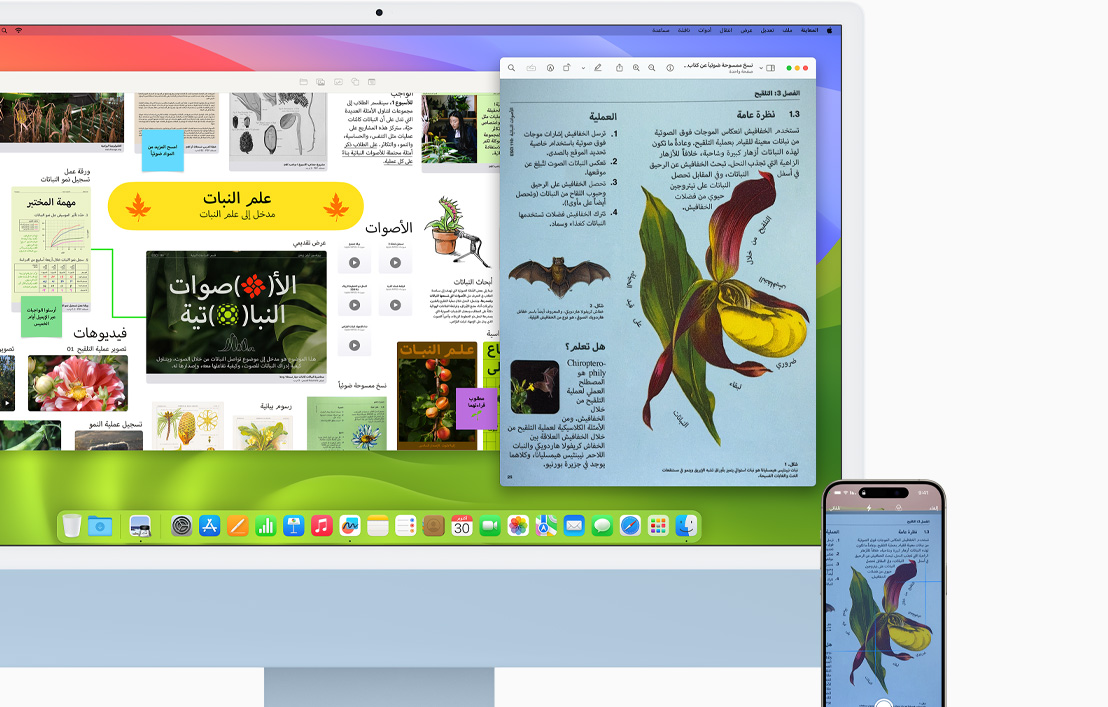Click the مهمة المختبر worksheet in Freeform
Image resolution: width=1108 pixels, height=707 pixels.
[x=51, y=249]
